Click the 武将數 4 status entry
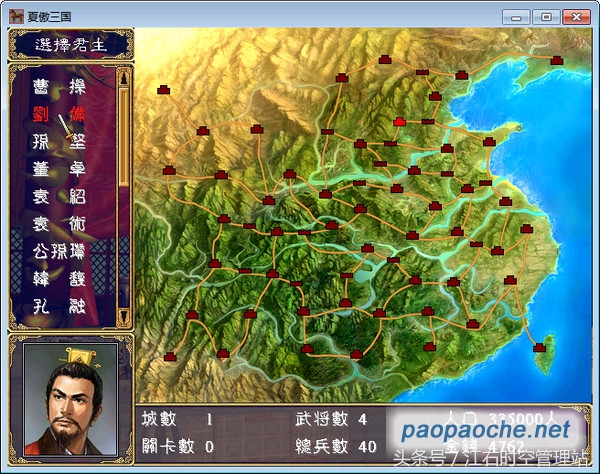 (x=331, y=419)
